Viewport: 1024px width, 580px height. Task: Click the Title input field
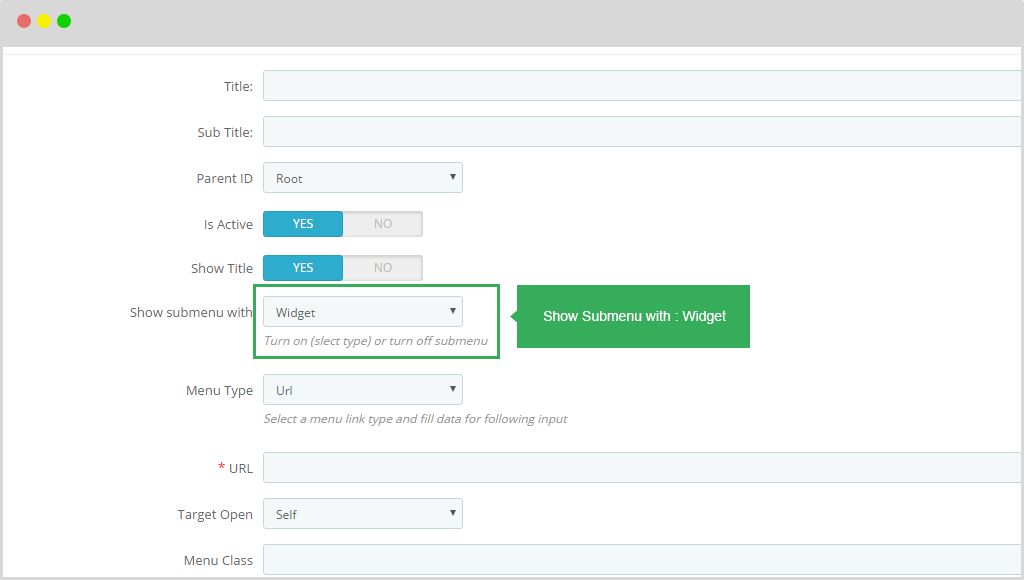coord(643,86)
